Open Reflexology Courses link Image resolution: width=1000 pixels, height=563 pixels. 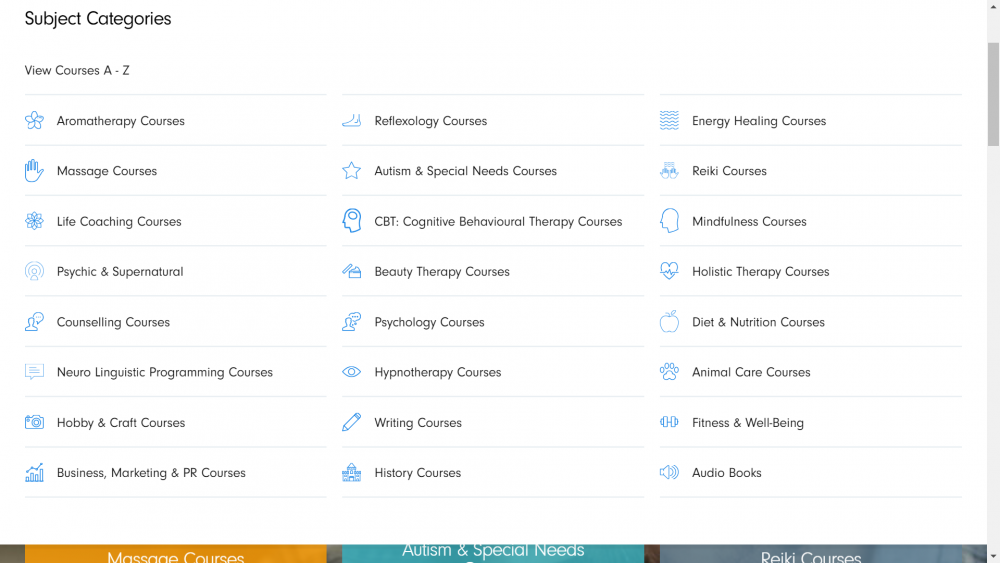pos(430,121)
